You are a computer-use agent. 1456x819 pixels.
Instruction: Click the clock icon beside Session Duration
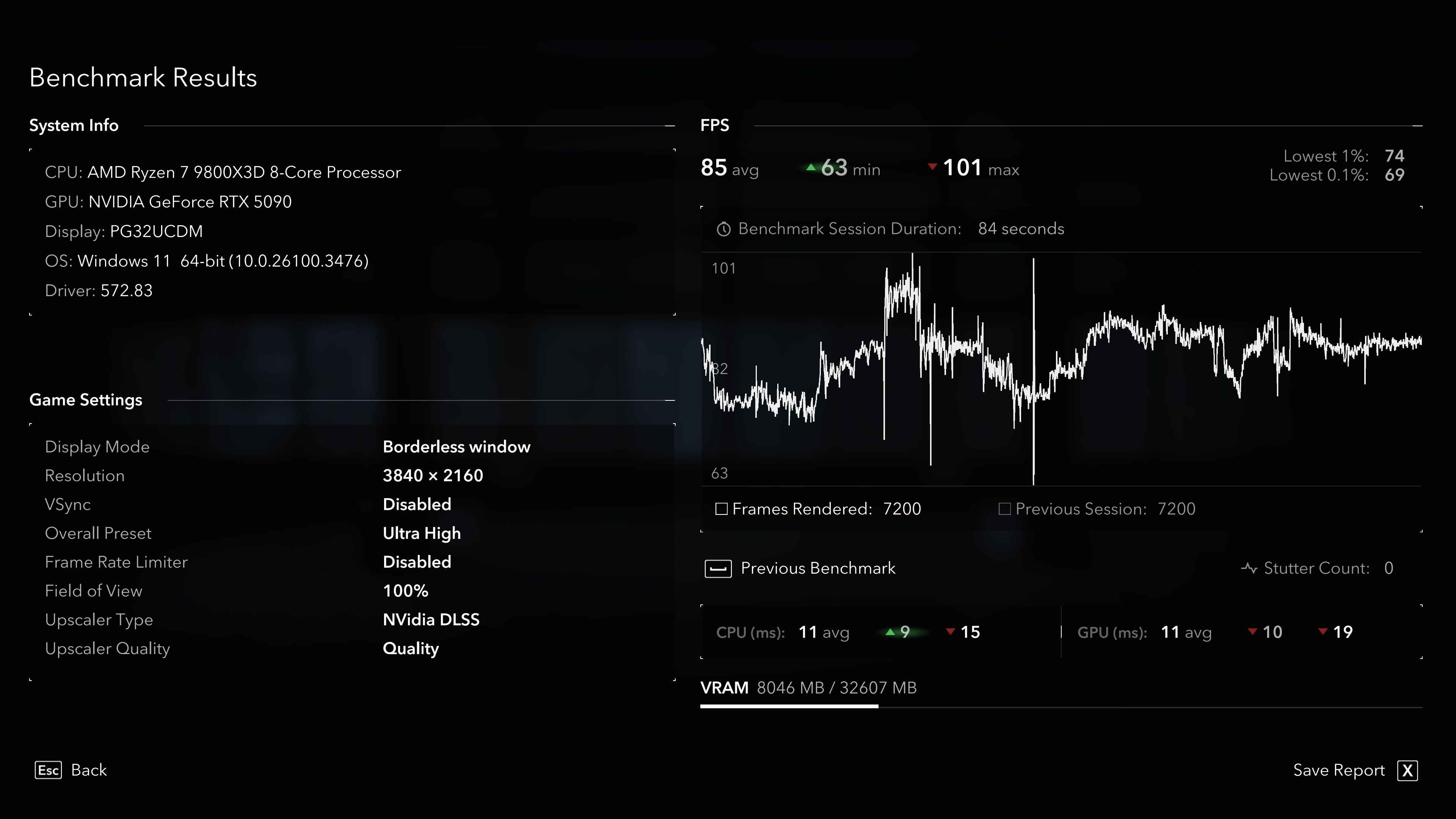click(723, 229)
